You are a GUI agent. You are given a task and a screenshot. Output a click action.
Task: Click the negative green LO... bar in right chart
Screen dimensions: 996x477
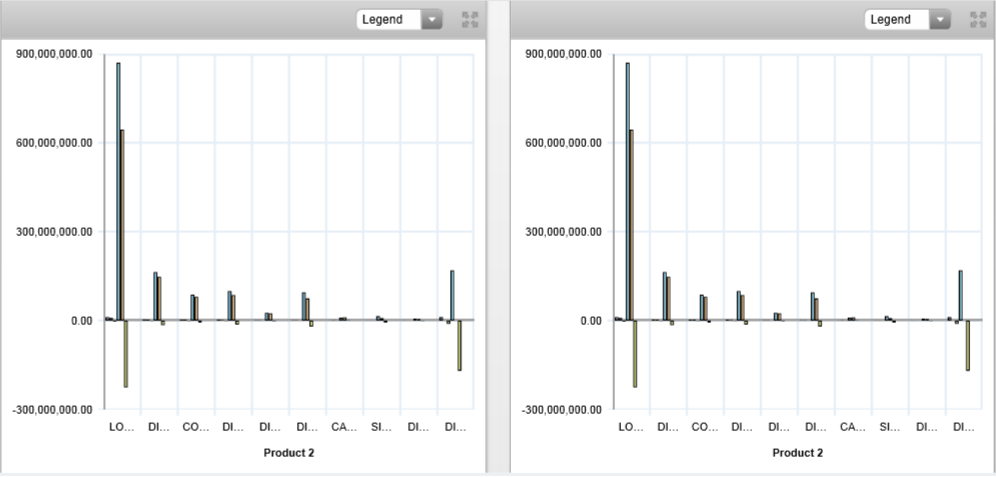click(x=635, y=353)
